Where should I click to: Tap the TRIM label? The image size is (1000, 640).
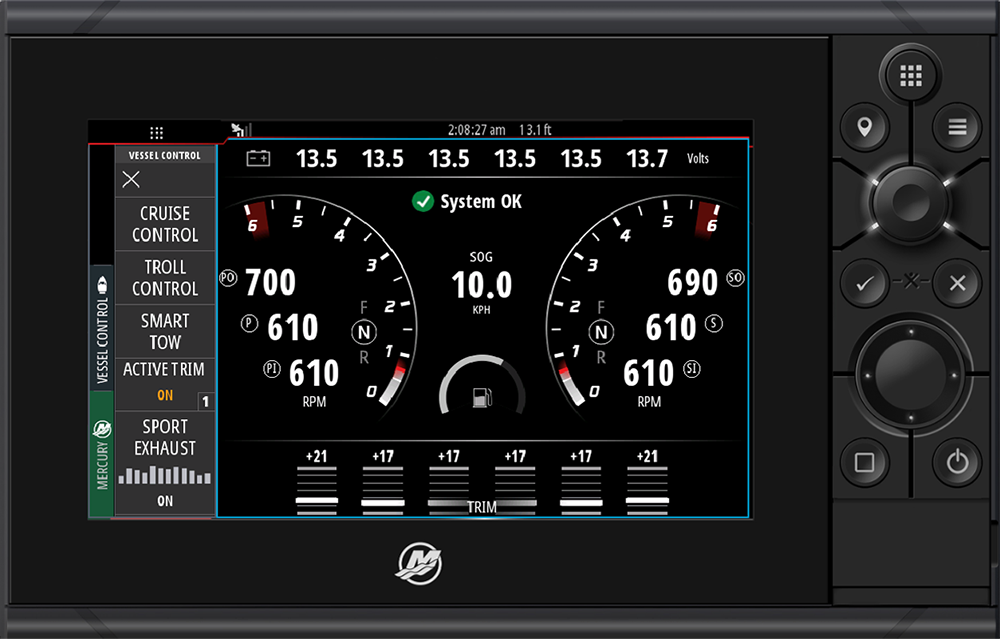coord(482,507)
